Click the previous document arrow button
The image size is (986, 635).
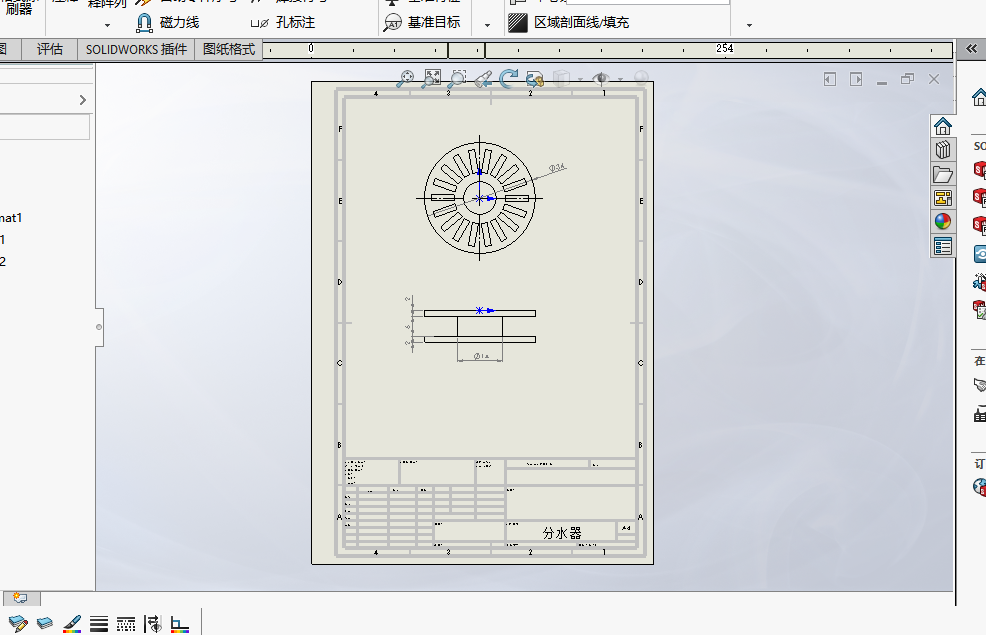[x=829, y=79]
